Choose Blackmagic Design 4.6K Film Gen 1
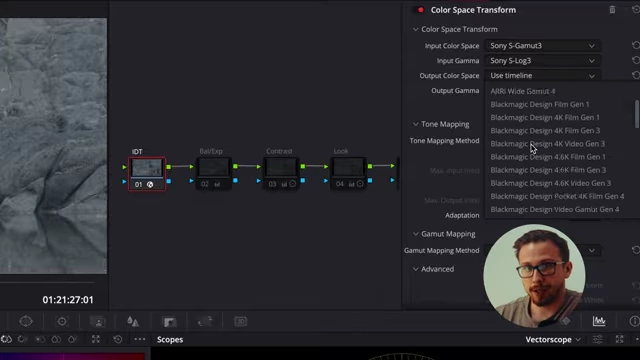 (x=548, y=157)
